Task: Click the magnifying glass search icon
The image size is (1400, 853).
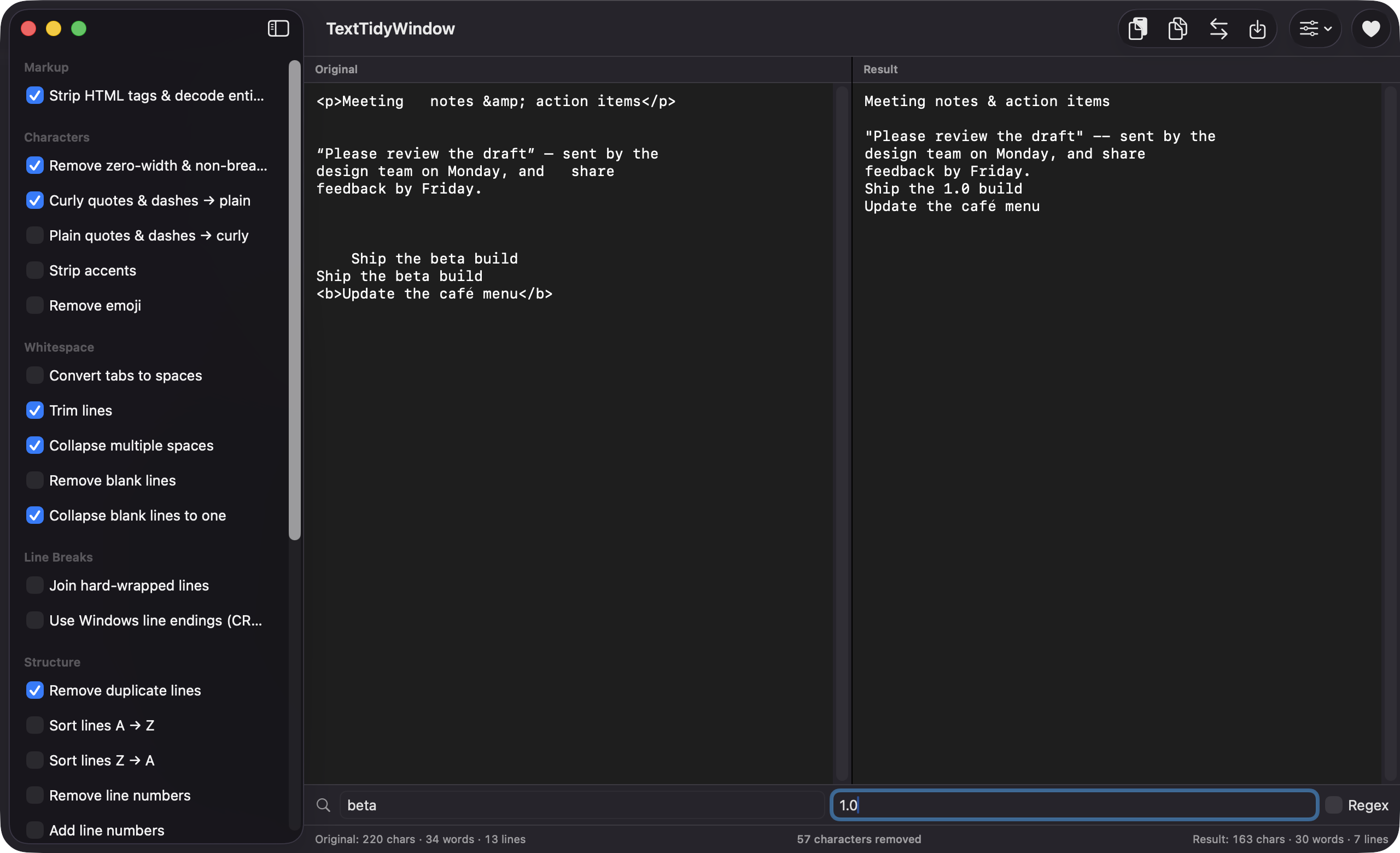Action: point(323,805)
